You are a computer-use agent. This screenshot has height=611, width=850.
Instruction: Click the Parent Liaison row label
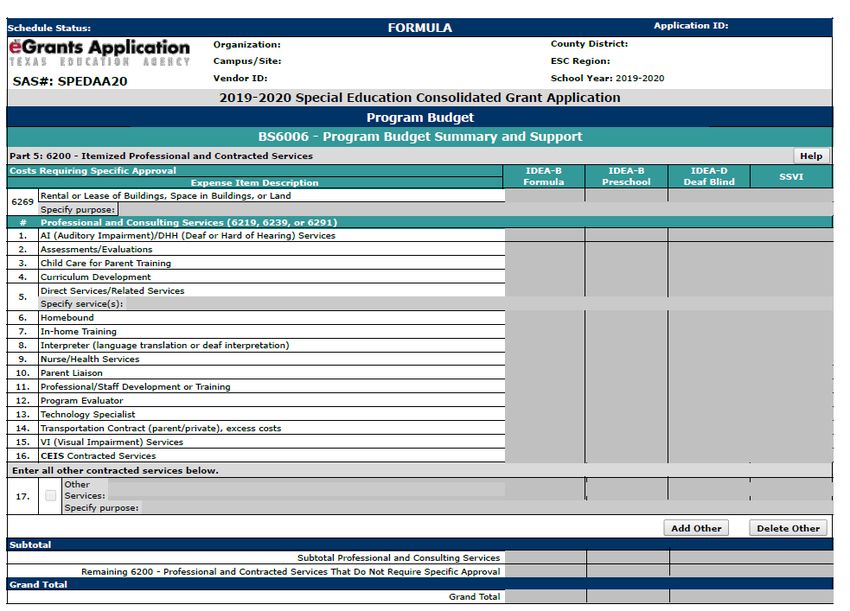click(71, 373)
